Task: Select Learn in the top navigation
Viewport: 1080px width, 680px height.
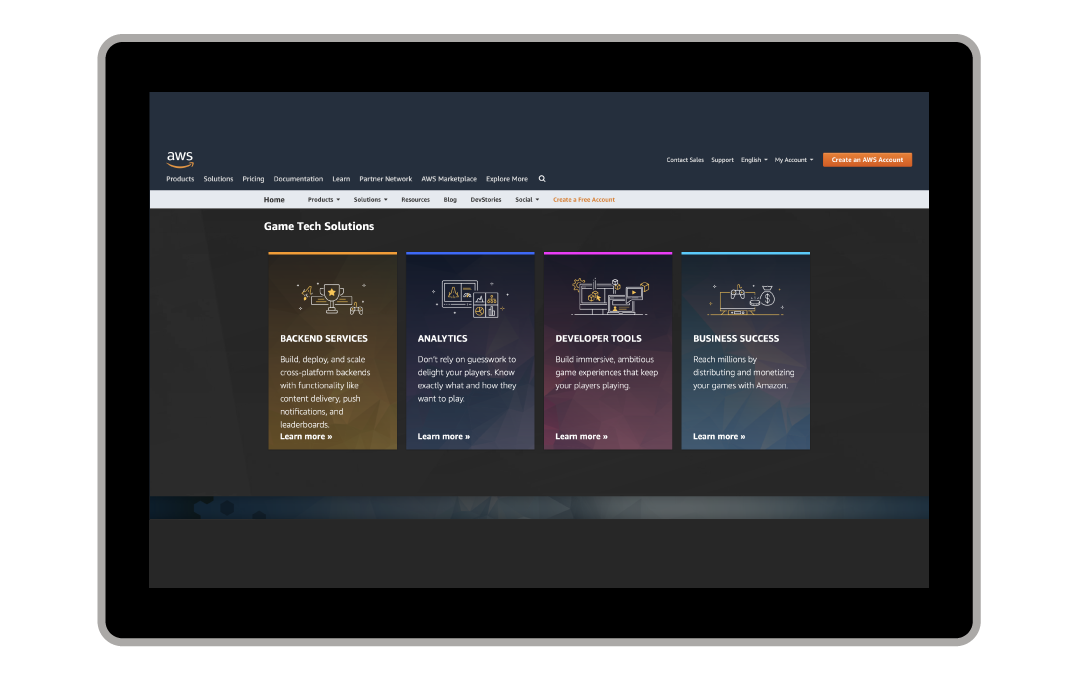Action: click(341, 178)
